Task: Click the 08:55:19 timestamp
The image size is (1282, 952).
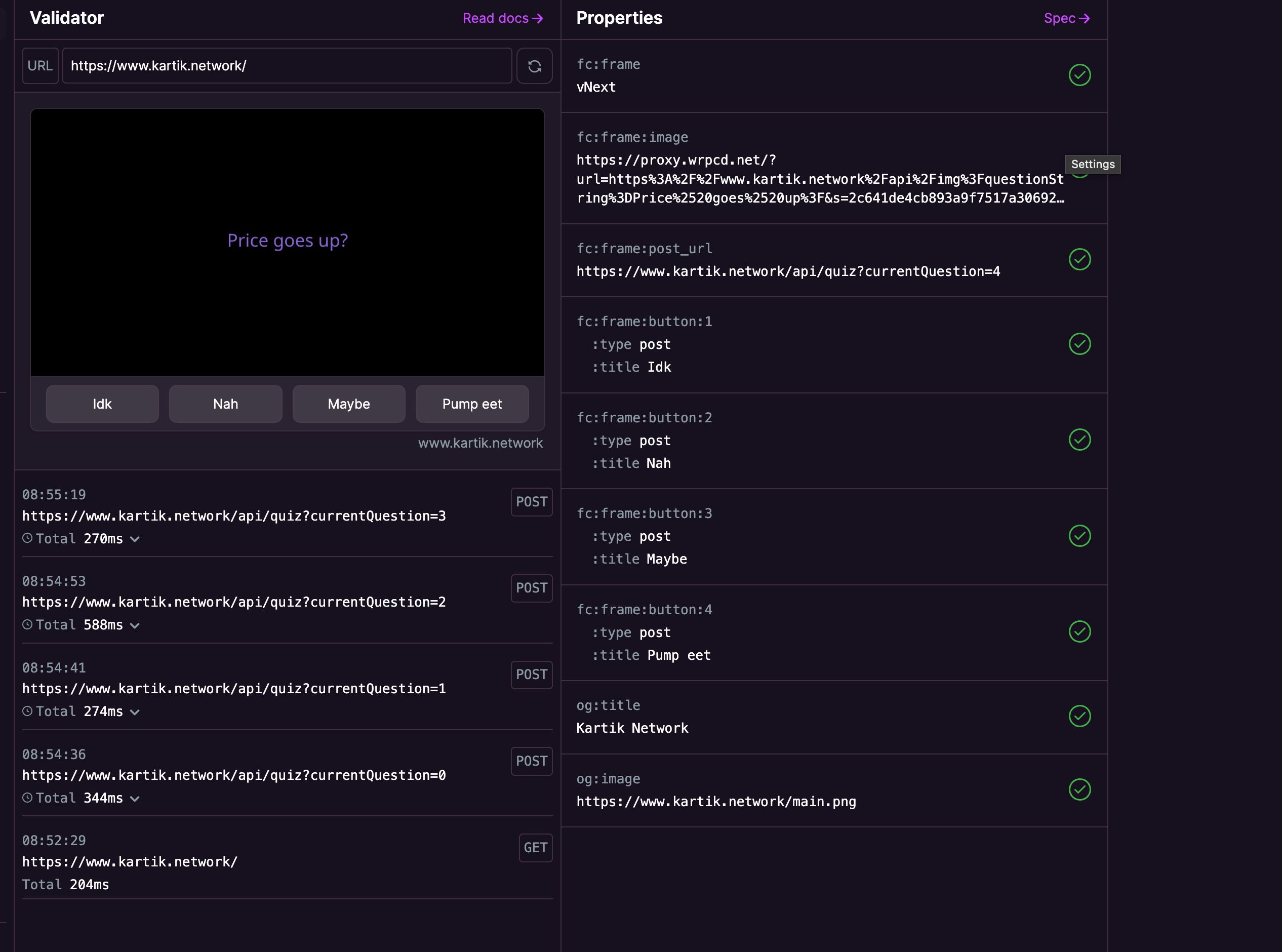Action: [54, 494]
